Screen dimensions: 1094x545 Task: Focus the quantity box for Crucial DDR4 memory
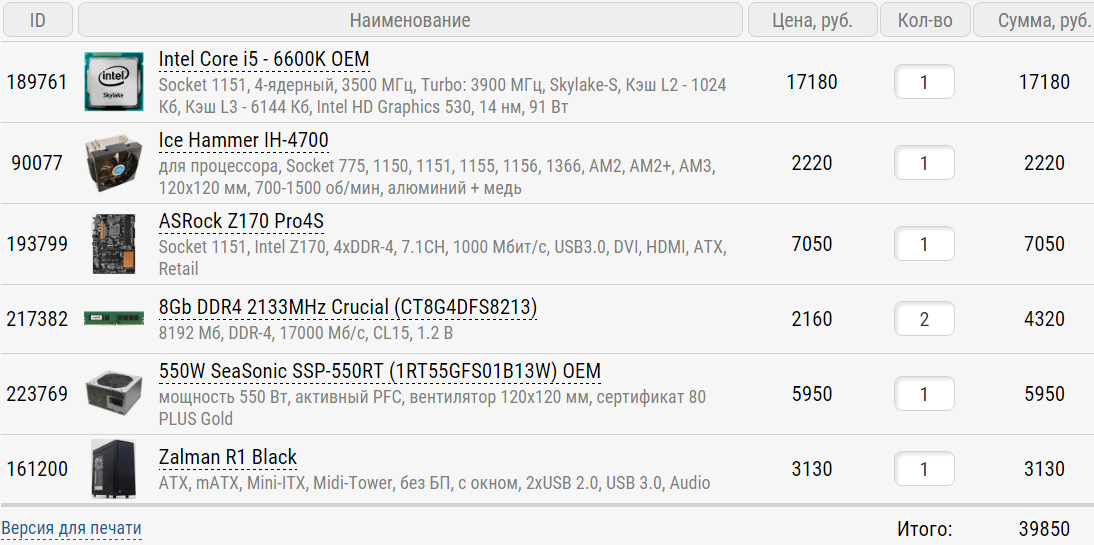pyautogui.click(x=924, y=319)
